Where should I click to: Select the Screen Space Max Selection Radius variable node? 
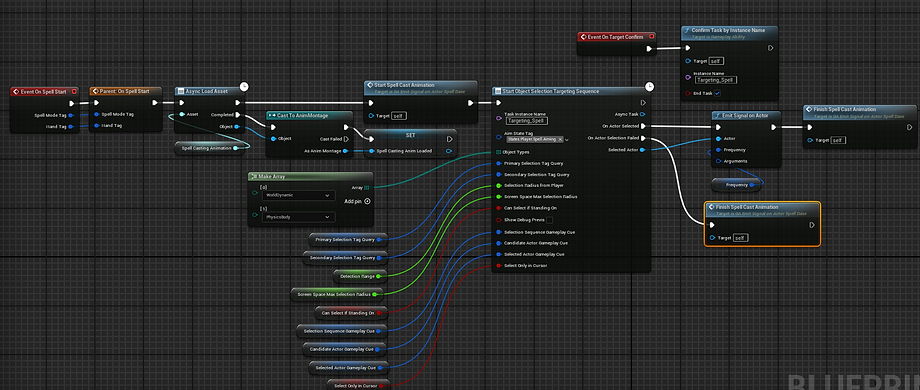tap(337, 294)
